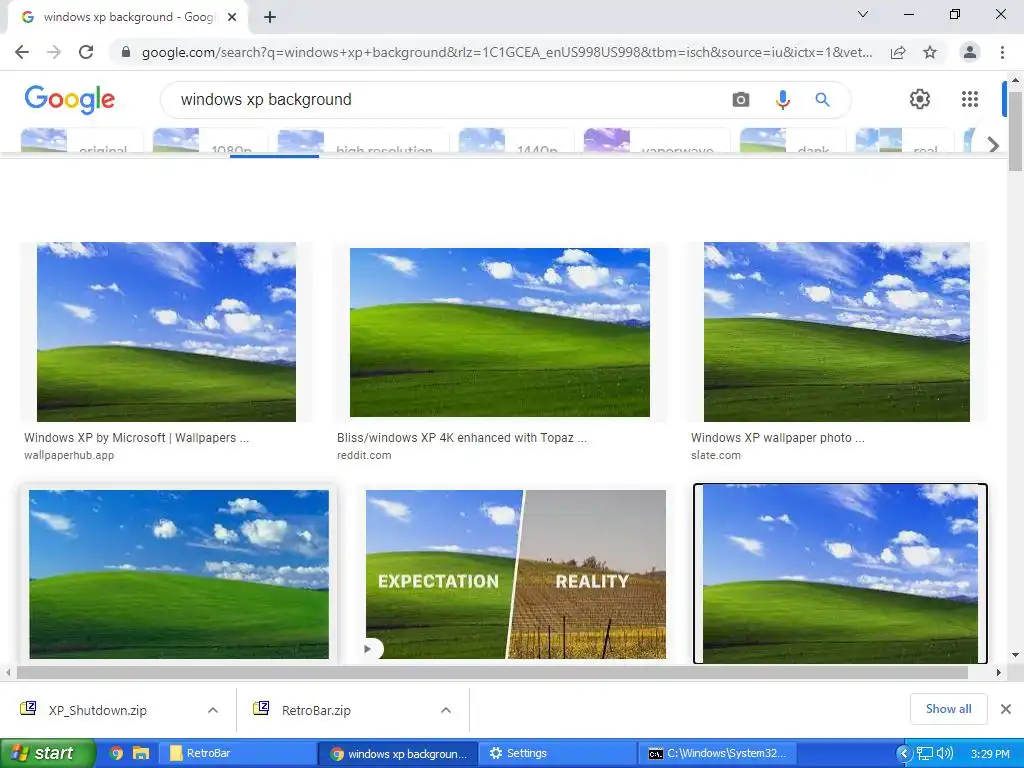Open the Expectation vs Reality image
The height and width of the screenshot is (768, 1024).
tap(515, 574)
